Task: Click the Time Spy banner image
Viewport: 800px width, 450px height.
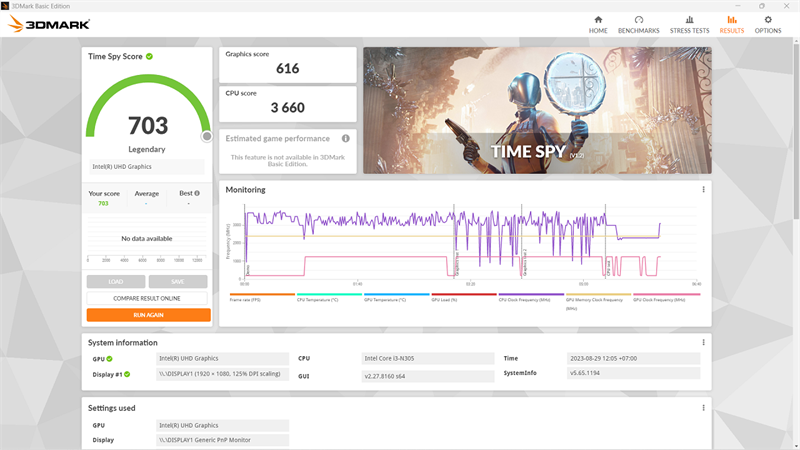Action: [537, 110]
